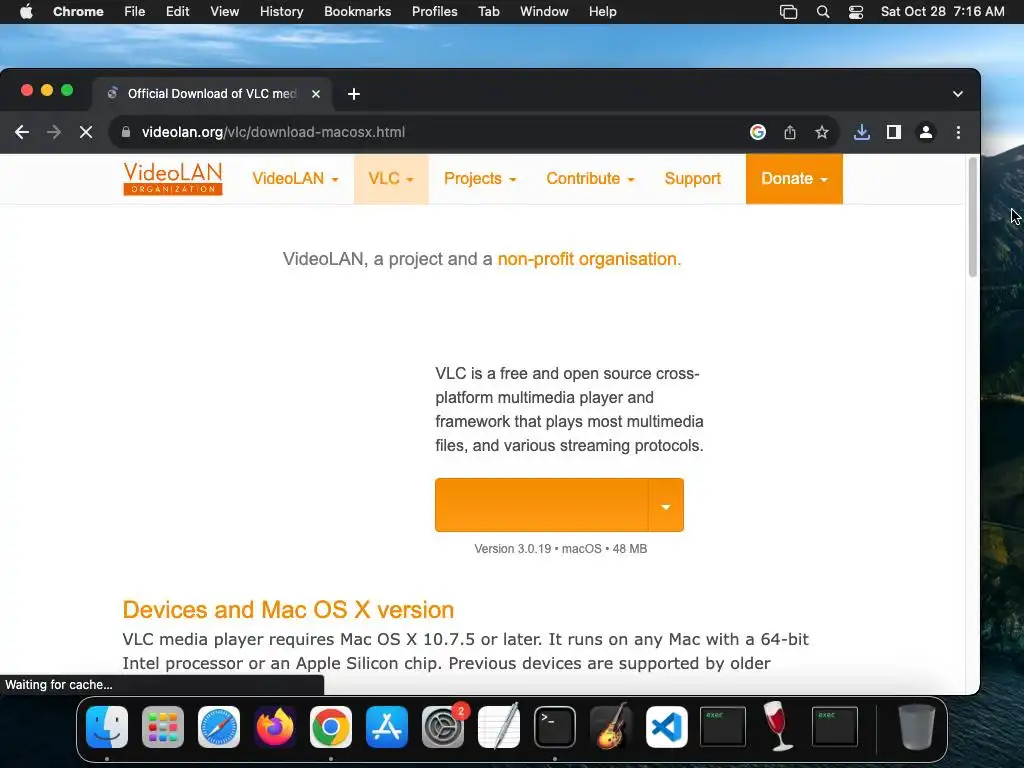Image resolution: width=1024 pixels, height=768 pixels.
Task: Click the date and time clock
Action: tap(942, 12)
